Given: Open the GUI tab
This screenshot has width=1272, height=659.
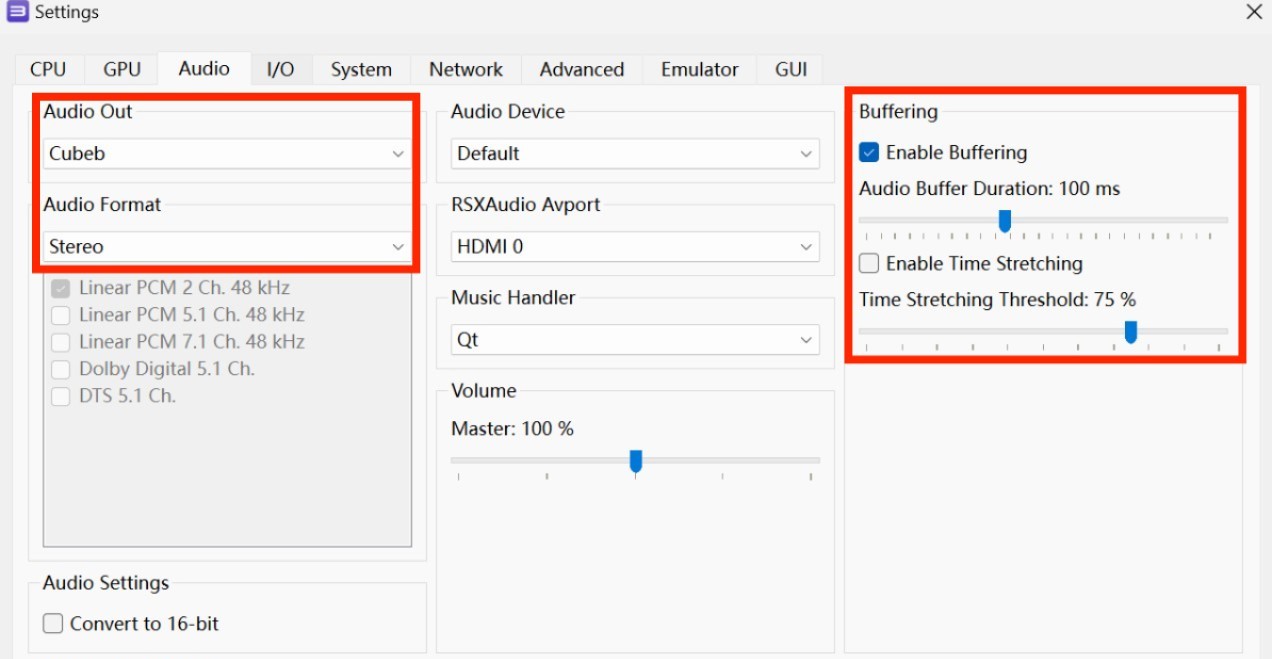Looking at the screenshot, I should point(791,69).
